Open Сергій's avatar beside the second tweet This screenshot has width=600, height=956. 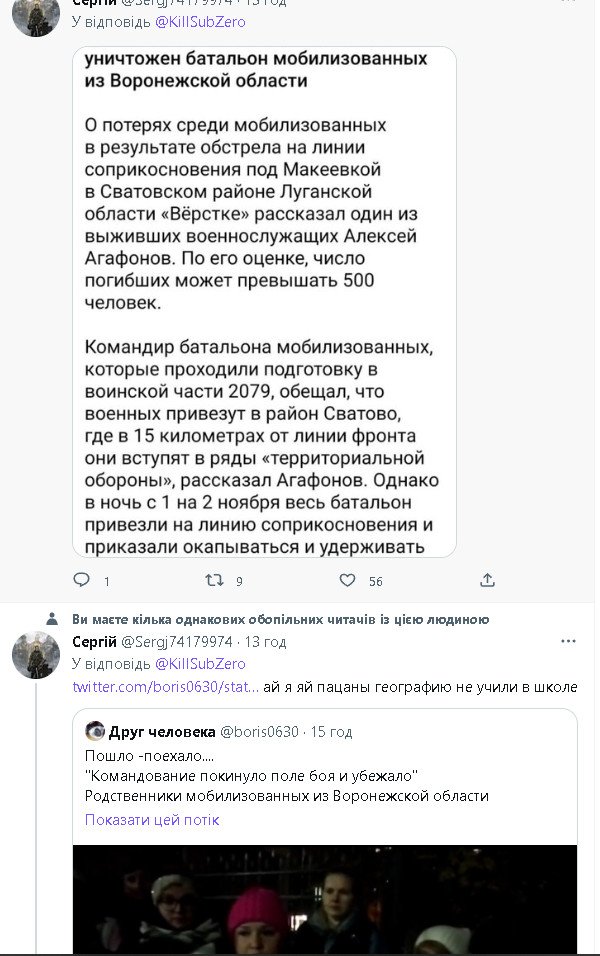click(x=35, y=656)
